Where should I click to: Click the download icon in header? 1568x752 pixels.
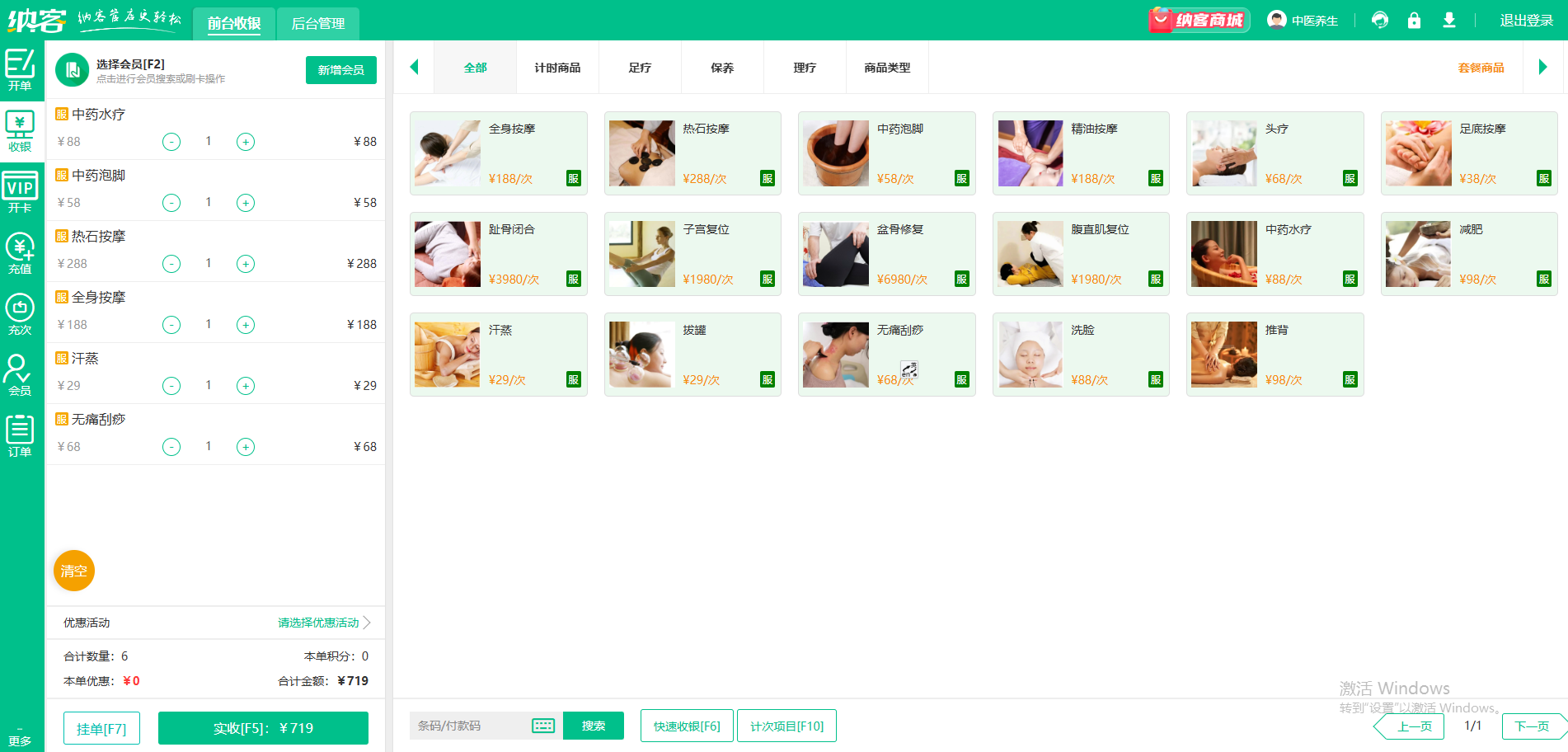[1448, 20]
